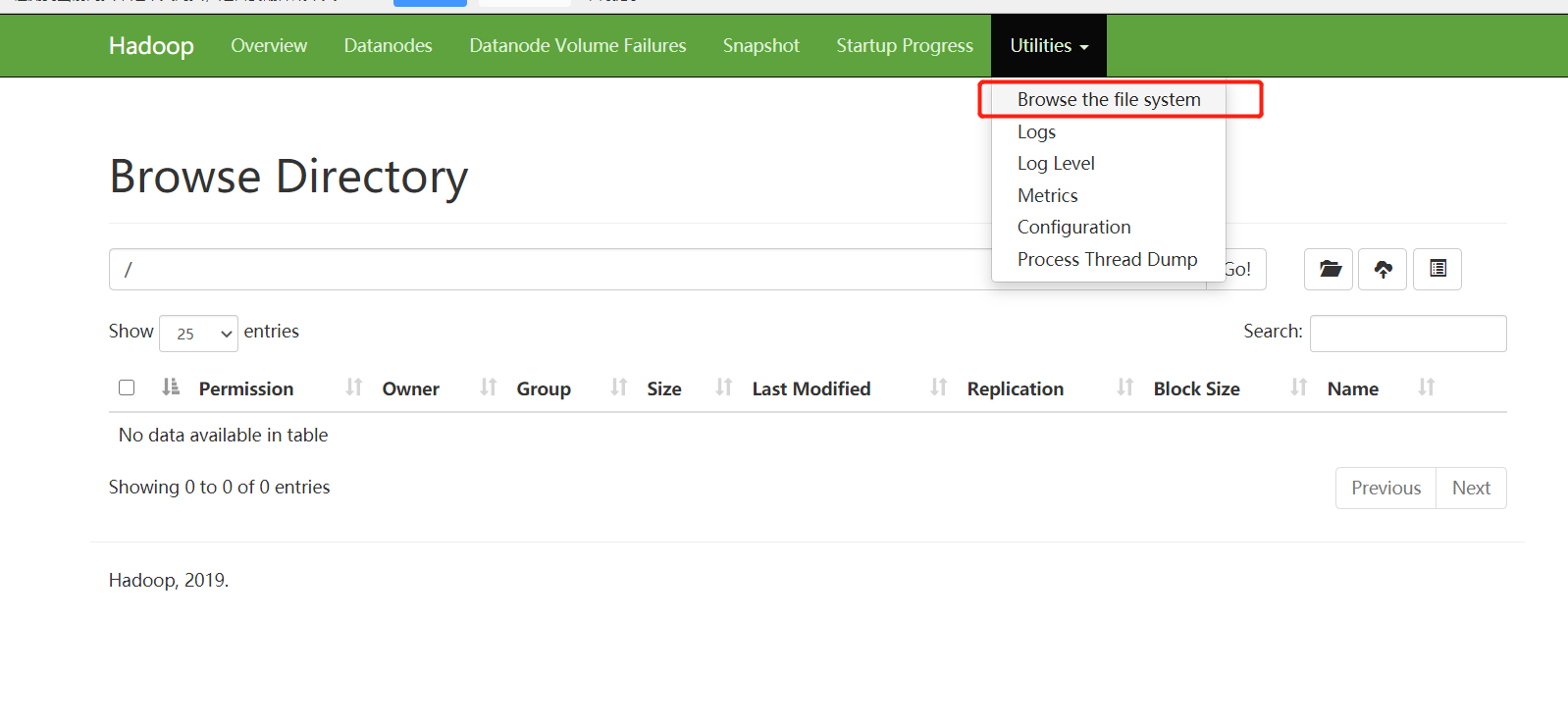Sort by the Owner column arrows
This screenshot has height=723, width=1568.
tap(489, 387)
